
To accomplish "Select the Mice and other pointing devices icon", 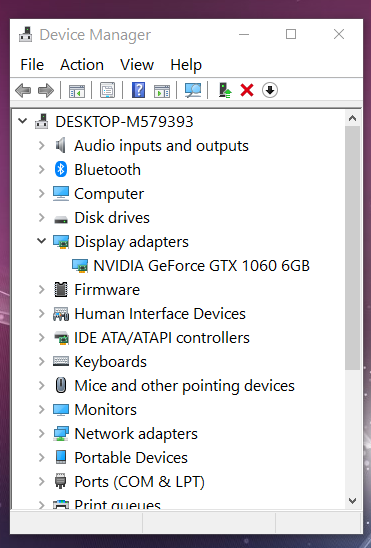I will point(61,385).
